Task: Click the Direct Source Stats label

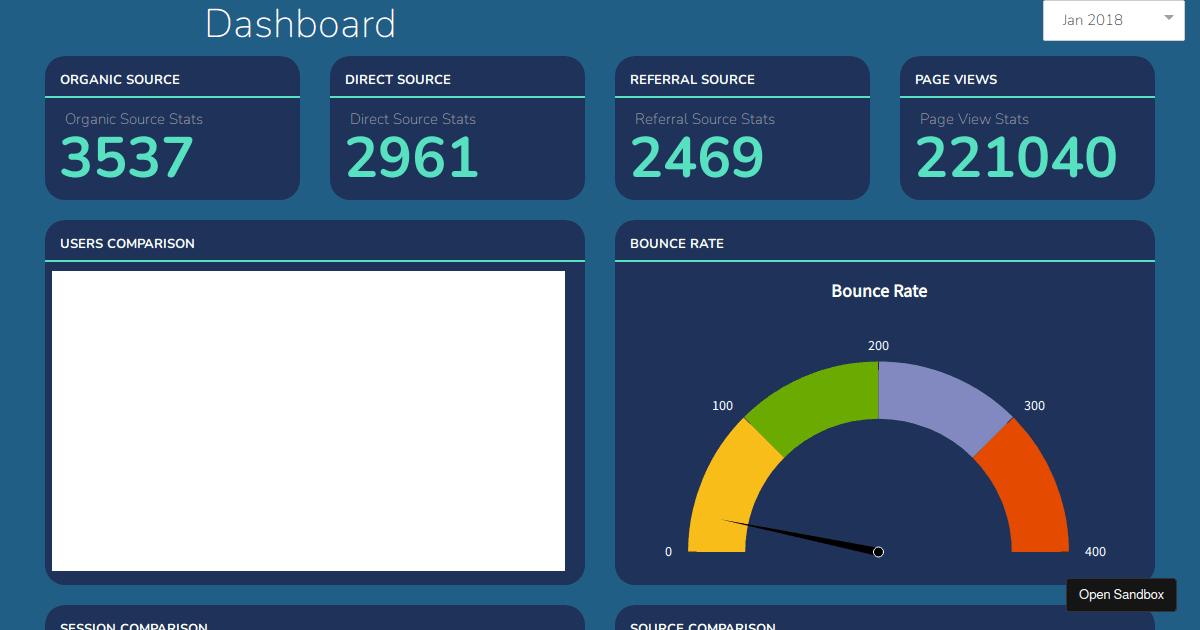Action: (x=413, y=119)
